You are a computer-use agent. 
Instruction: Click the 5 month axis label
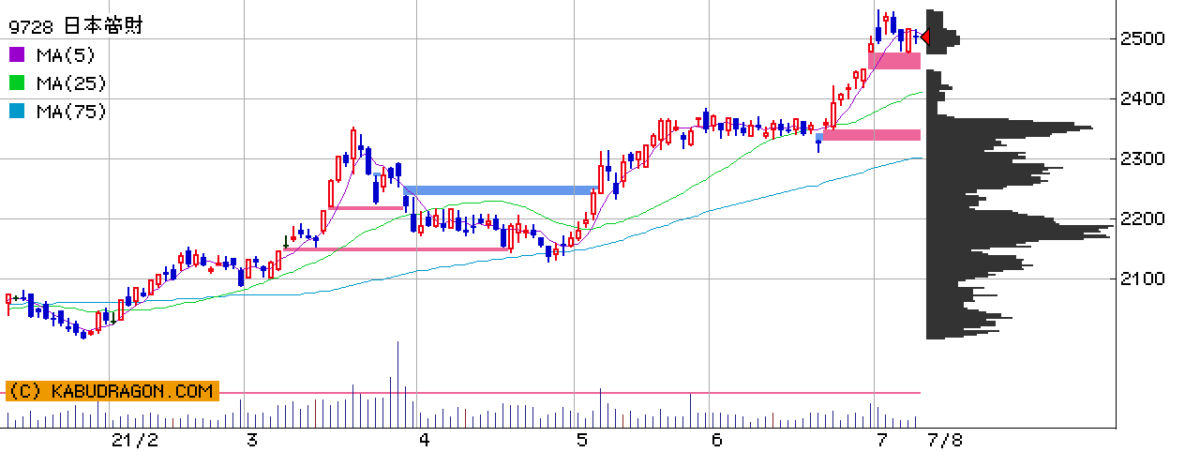pos(582,440)
